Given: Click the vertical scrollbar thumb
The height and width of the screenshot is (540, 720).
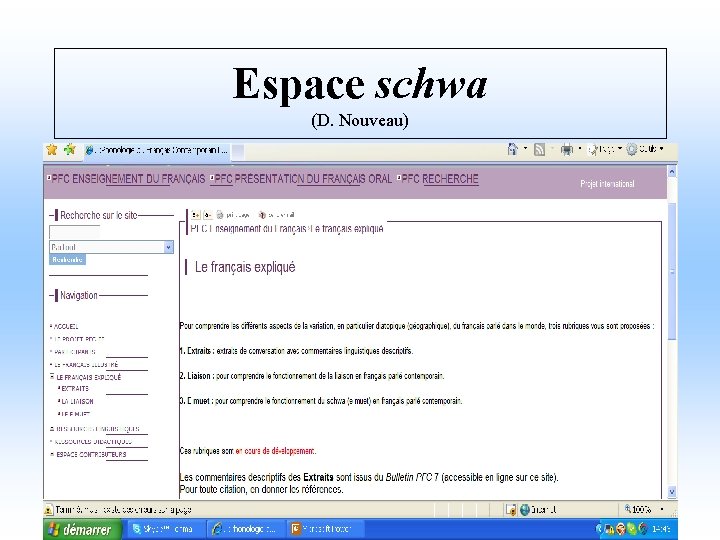Looking at the screenshot, I should 672,271.
